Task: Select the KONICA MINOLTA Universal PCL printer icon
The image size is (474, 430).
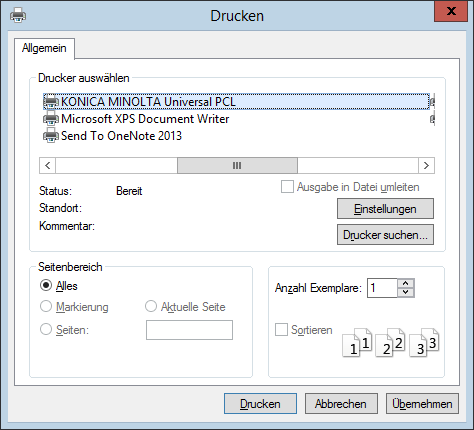Action: 51,102
